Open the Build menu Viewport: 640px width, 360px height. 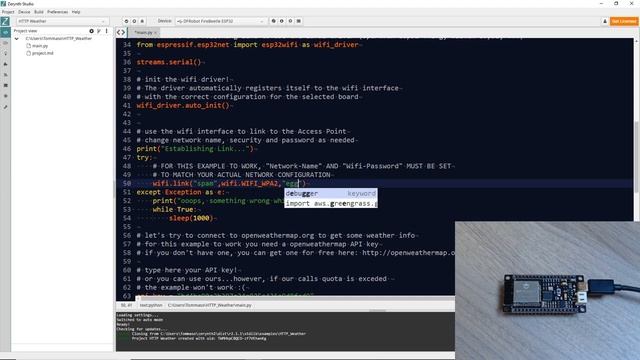coord(39,12)
